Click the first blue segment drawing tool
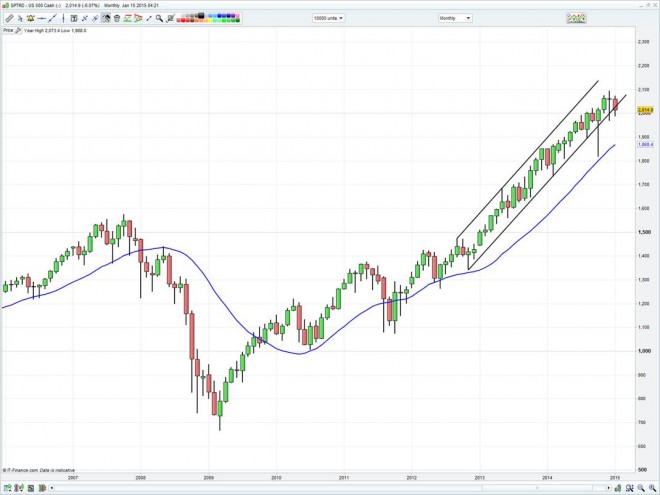 pos(85,18)
